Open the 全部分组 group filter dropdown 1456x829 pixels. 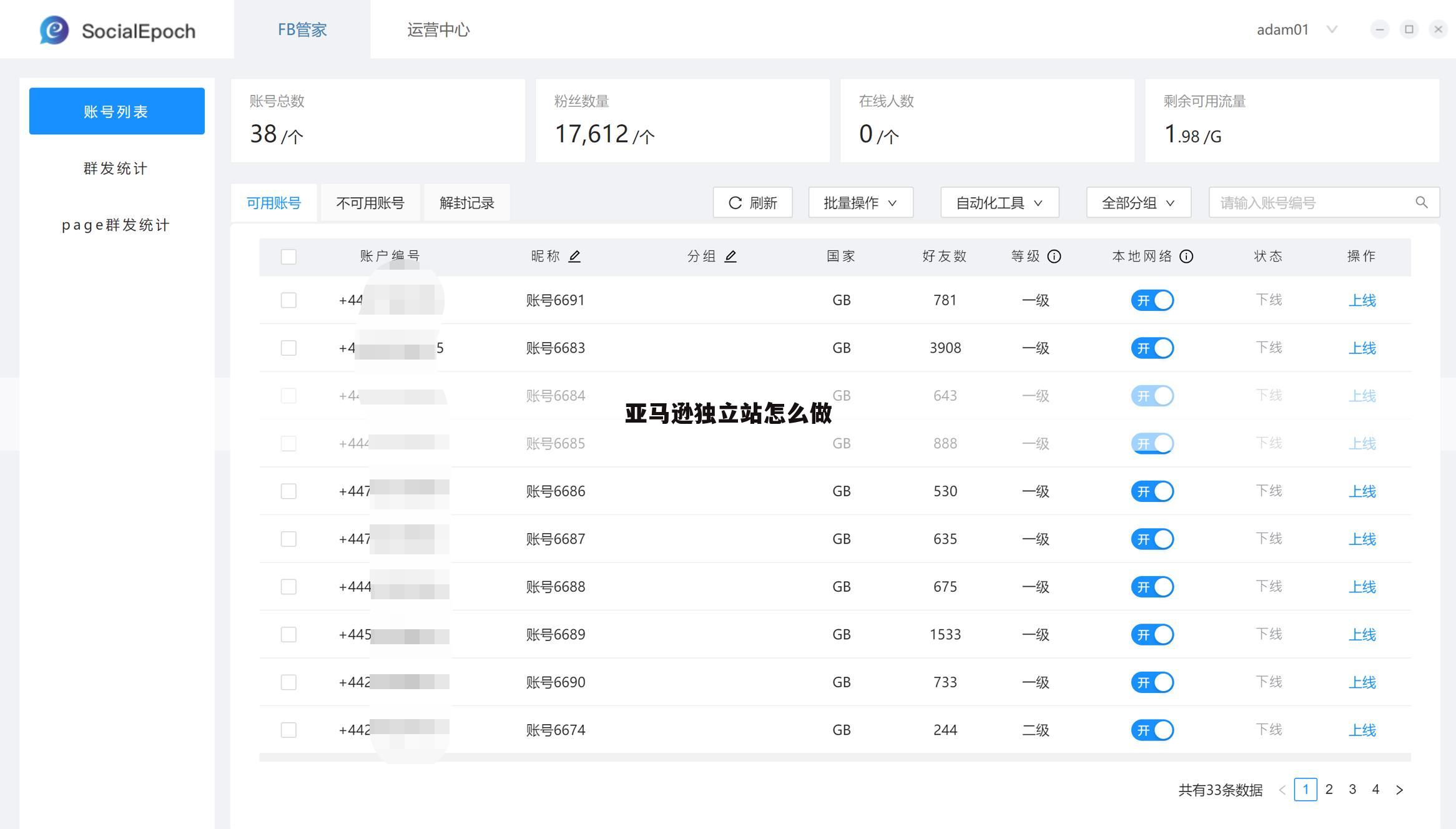point(1138,202)
